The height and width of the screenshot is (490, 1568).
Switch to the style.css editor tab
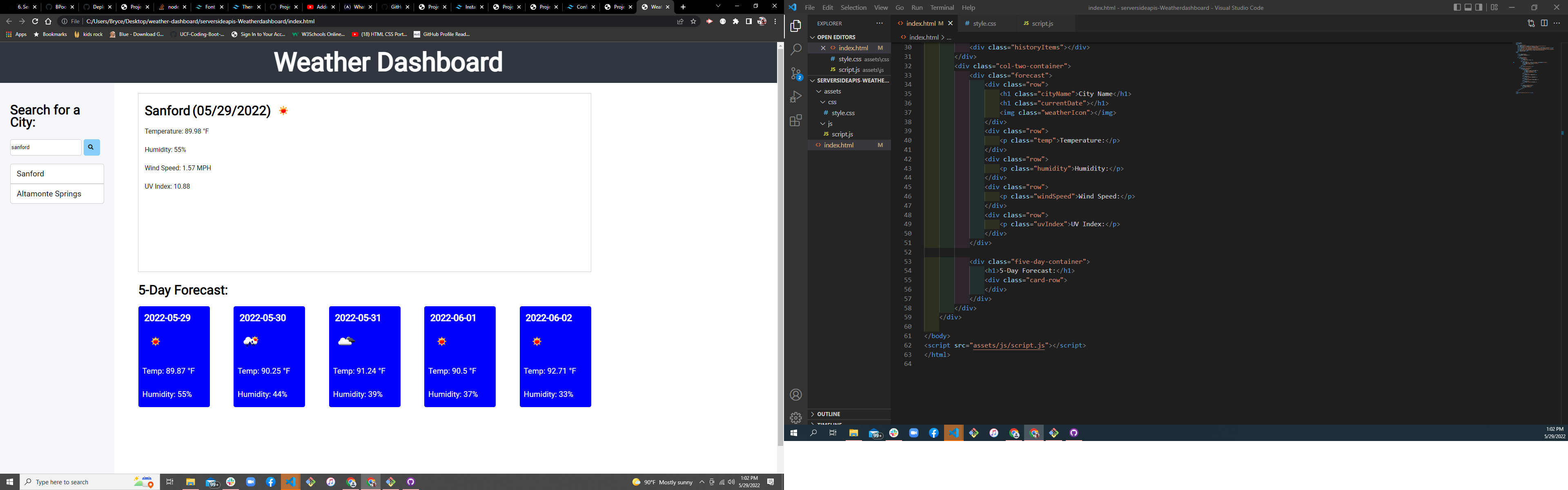point(984,23)
